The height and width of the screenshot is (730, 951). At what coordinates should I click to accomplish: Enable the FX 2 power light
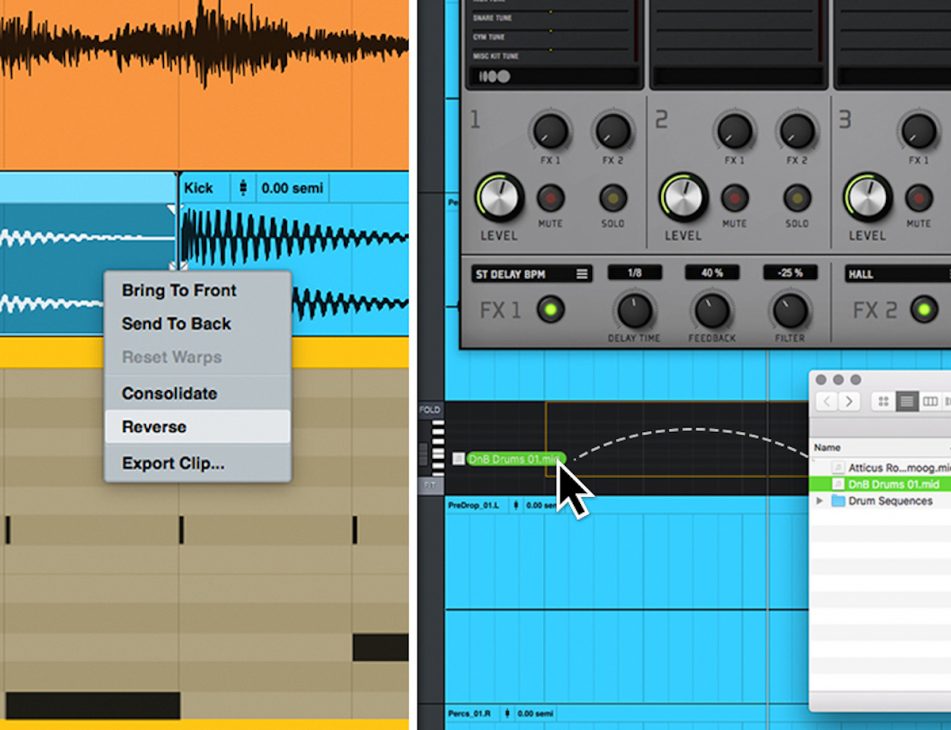(x=924, y=309)
